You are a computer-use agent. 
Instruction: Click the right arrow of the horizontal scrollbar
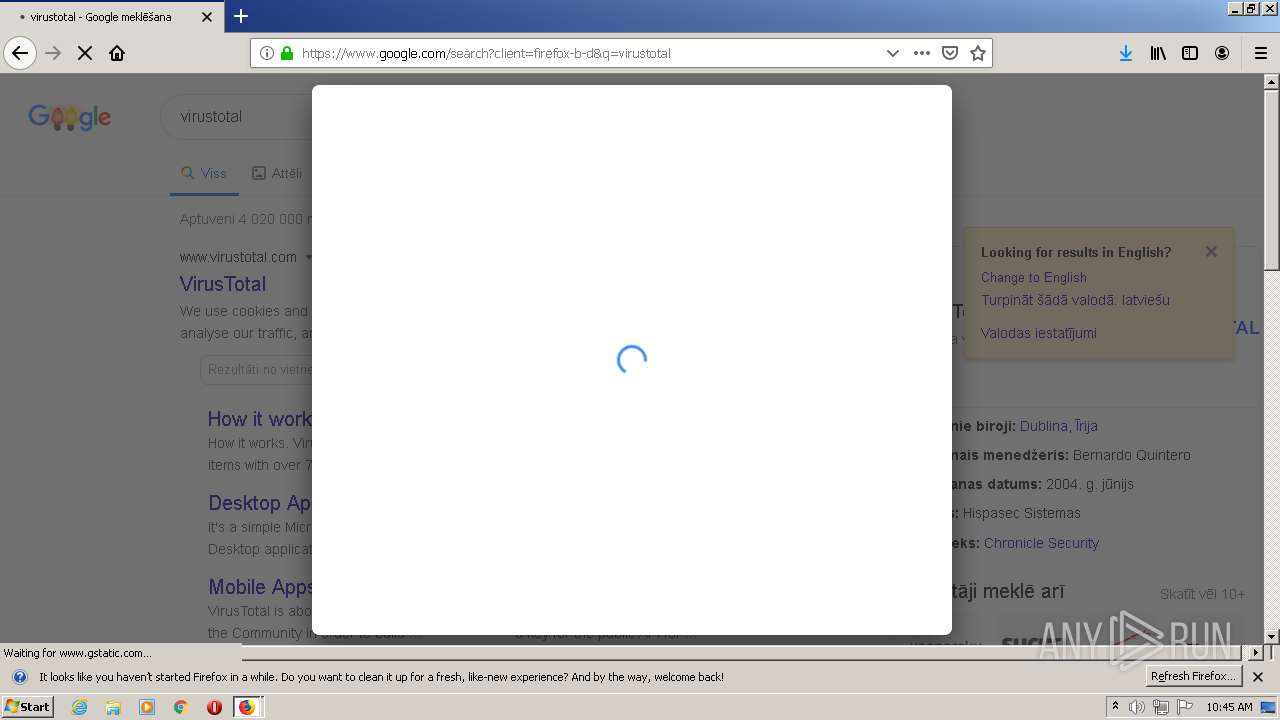coord(1256,652)
